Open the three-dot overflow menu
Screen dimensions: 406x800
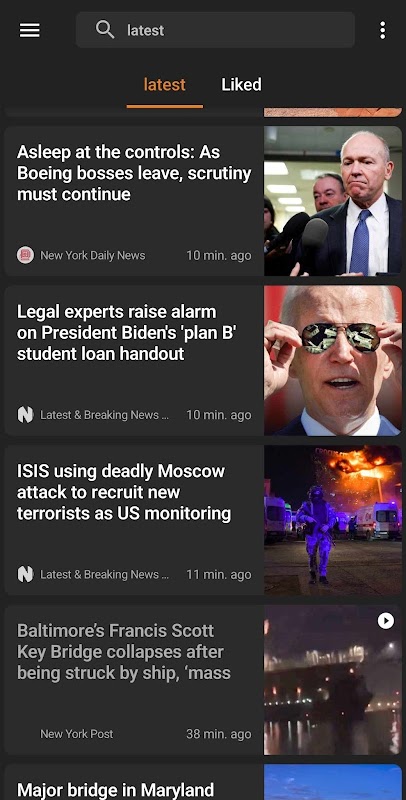tap(383, 30)
